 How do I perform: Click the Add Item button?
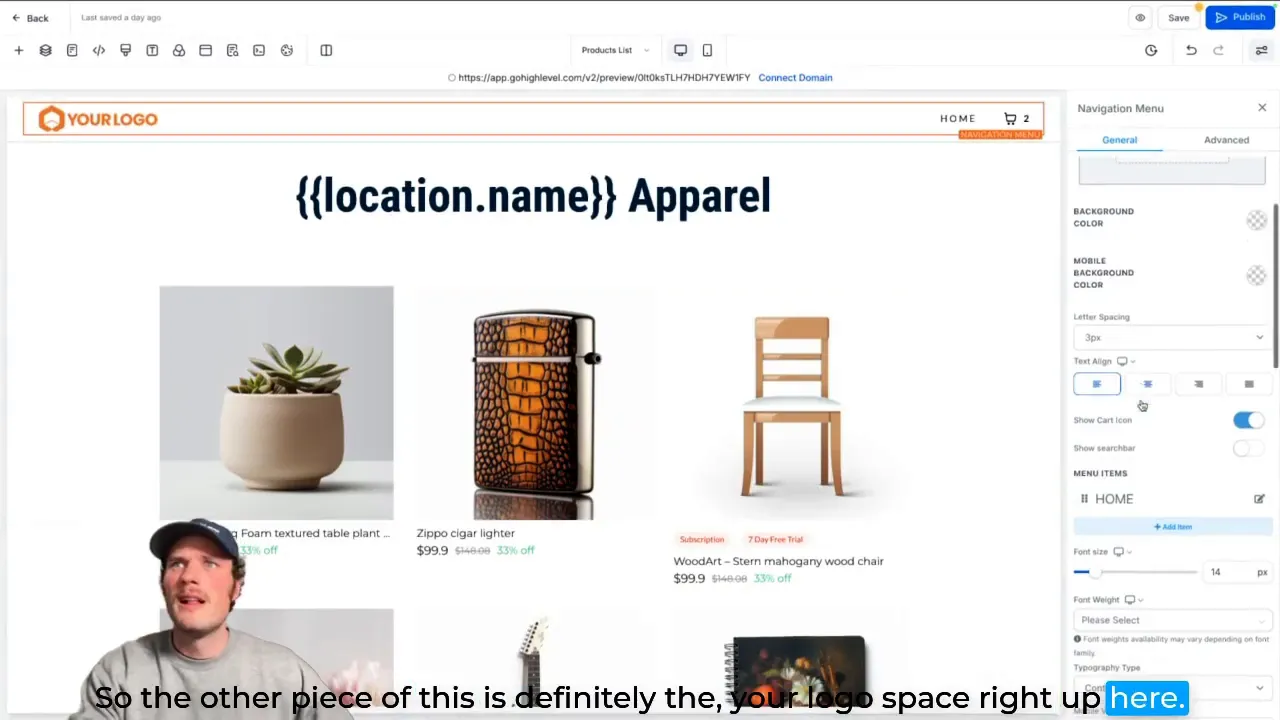coord(1172,527)
